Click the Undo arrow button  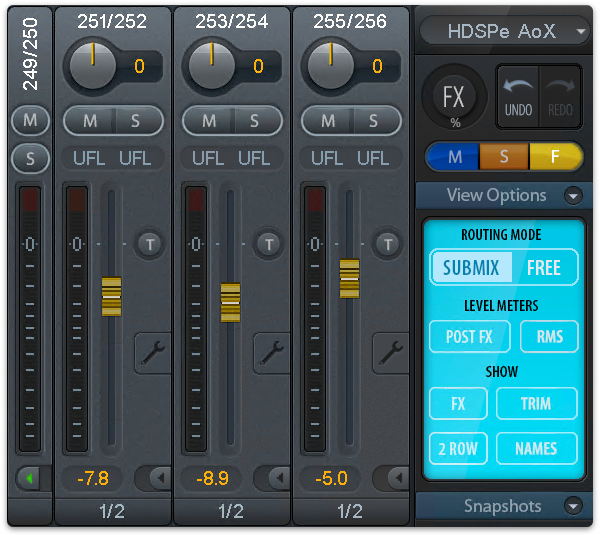point(518,97)
